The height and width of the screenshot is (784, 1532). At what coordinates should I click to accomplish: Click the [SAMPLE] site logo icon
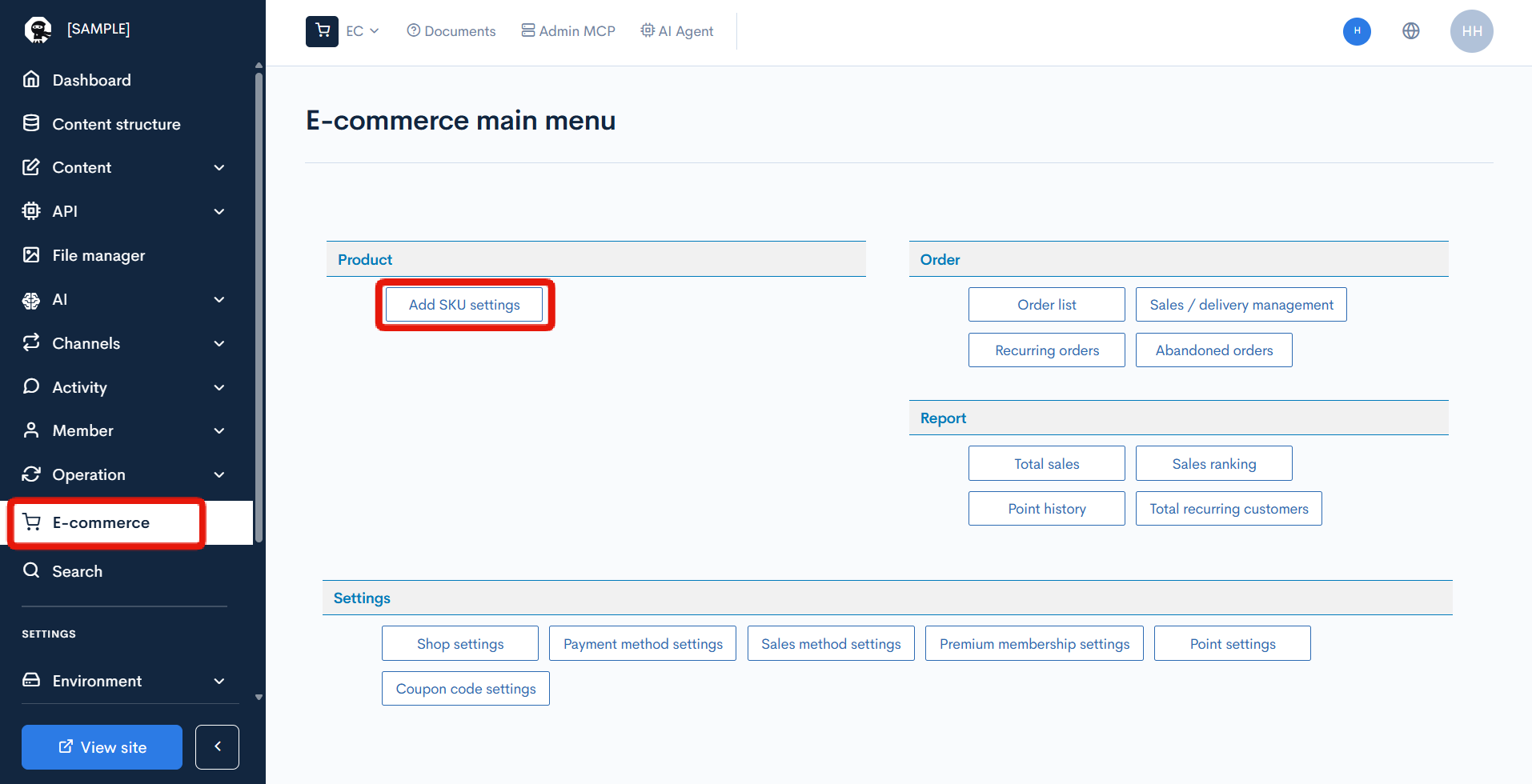pos(38,30)
